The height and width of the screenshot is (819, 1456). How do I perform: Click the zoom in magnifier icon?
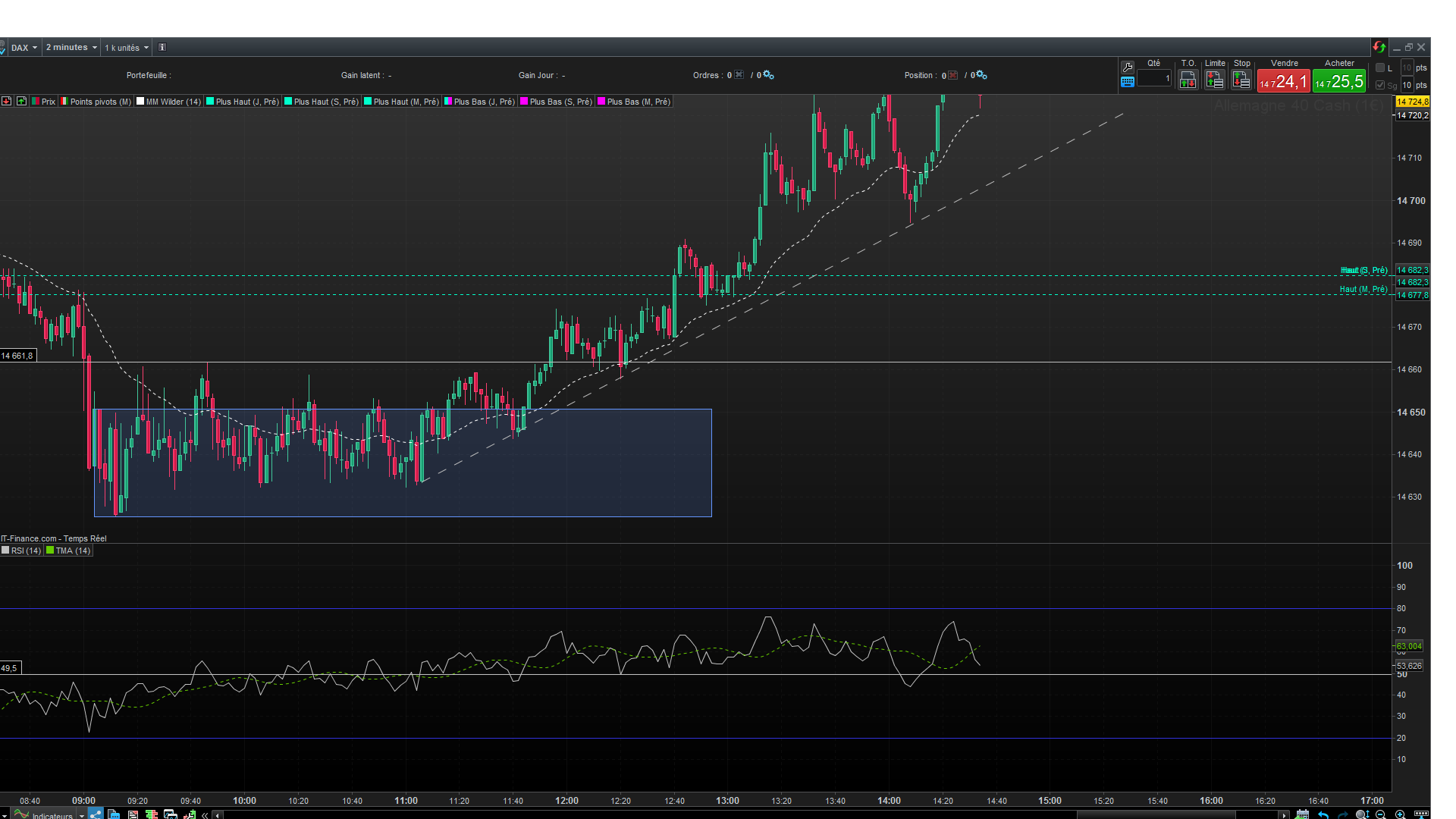pos(1400,814)
